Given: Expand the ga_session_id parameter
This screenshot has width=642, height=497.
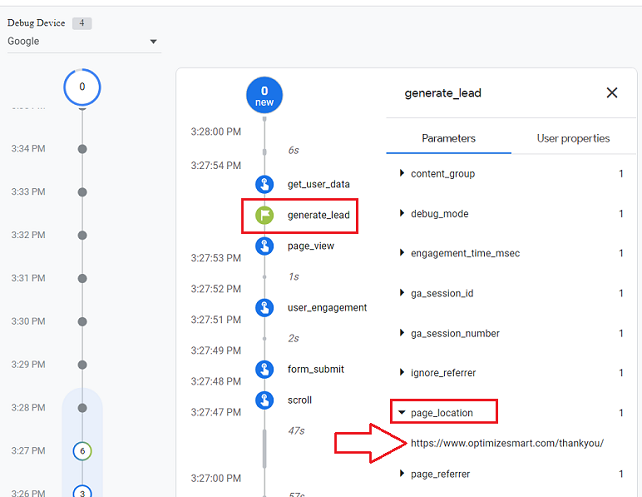Looking at the screenshot, I should click(x=402, y=293).
